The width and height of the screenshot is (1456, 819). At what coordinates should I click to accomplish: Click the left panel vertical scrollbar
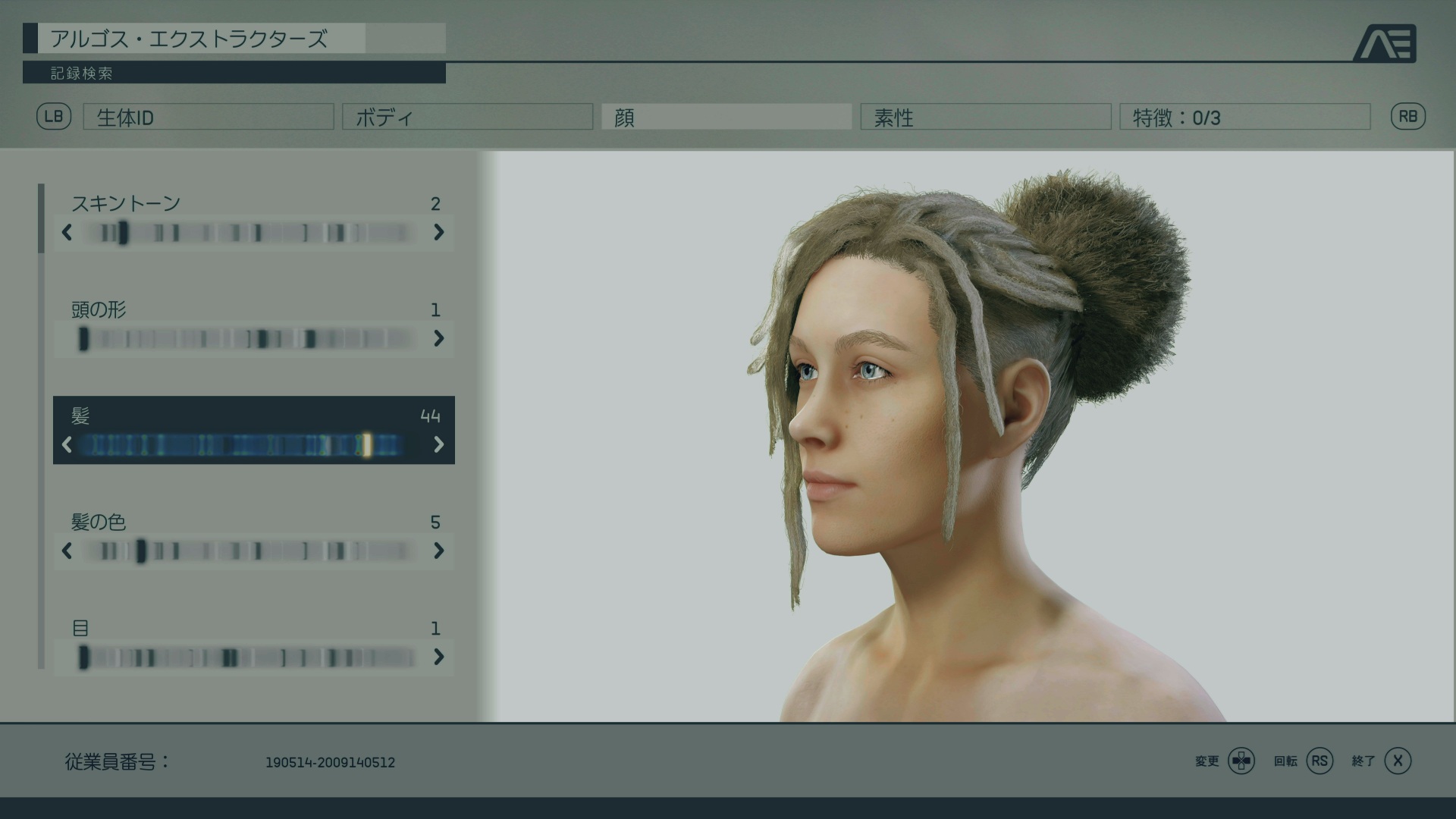tap(41, 218)
